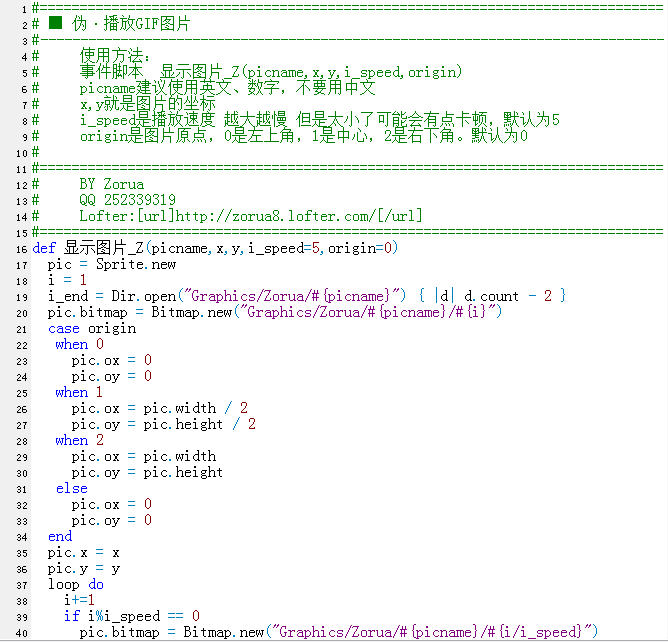The height and width of the screenshot is (642, 668).
Task: Click 'pic.y = y' on line 36
Action: coord(84,569)
